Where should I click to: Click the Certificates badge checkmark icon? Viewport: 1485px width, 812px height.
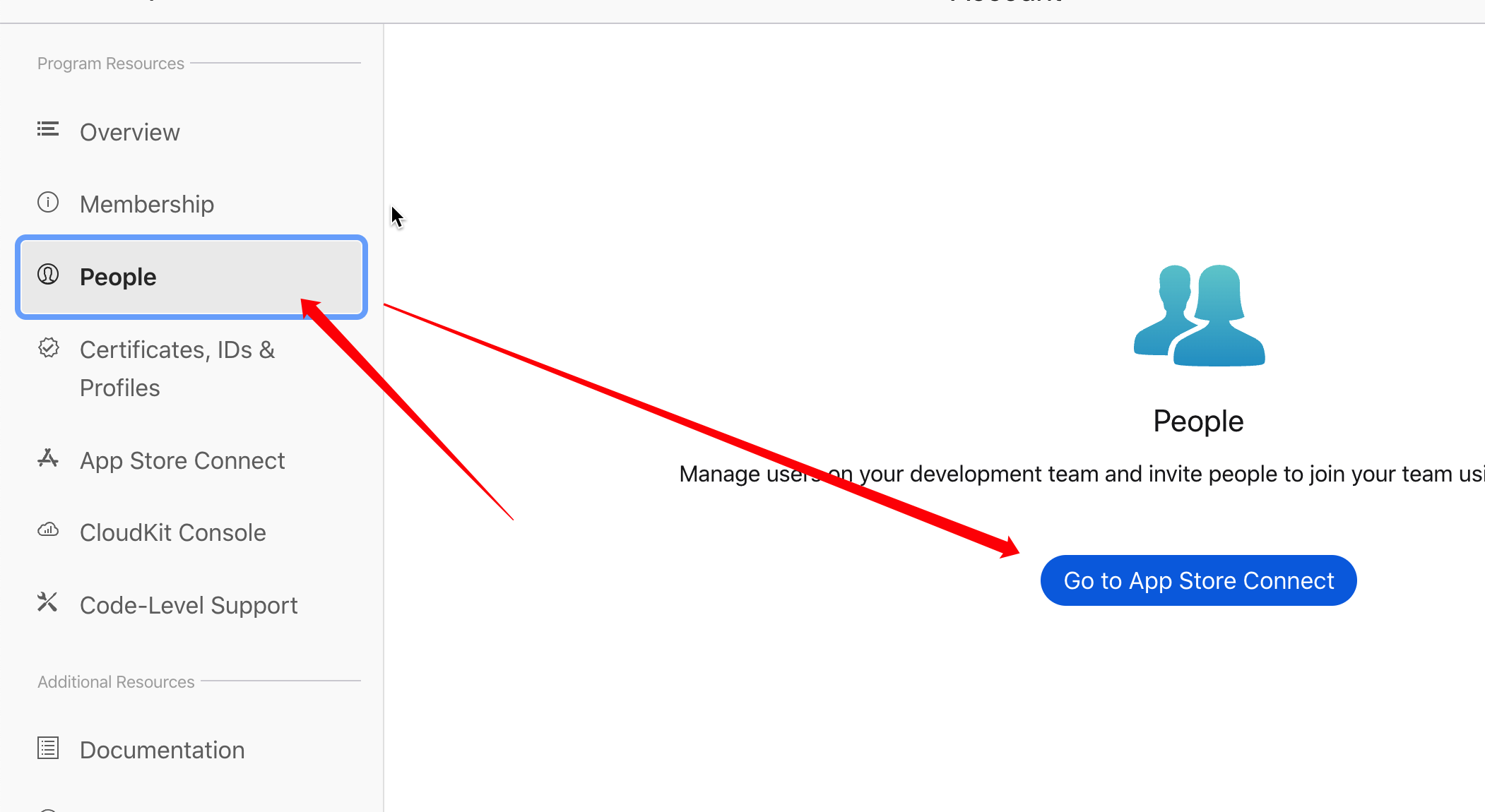pos(49,348)
